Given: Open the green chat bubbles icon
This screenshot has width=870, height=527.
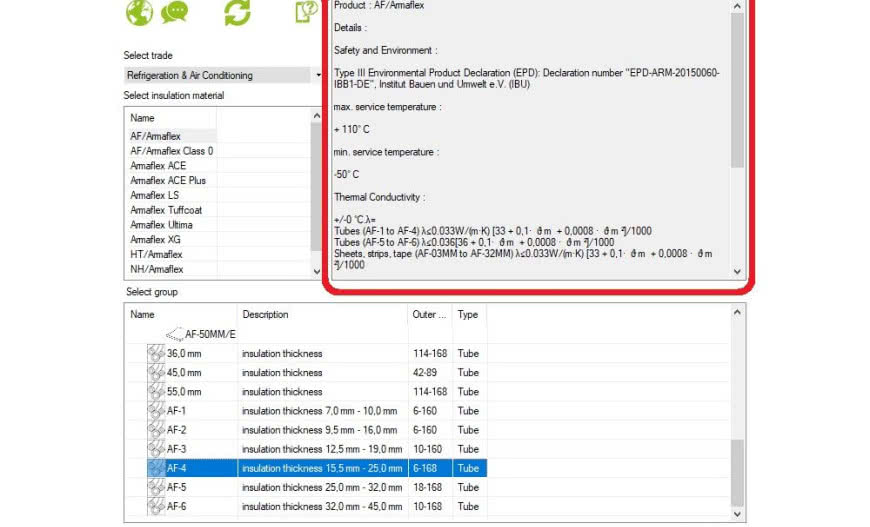Looking at the screenshot, I should [175, 12].
